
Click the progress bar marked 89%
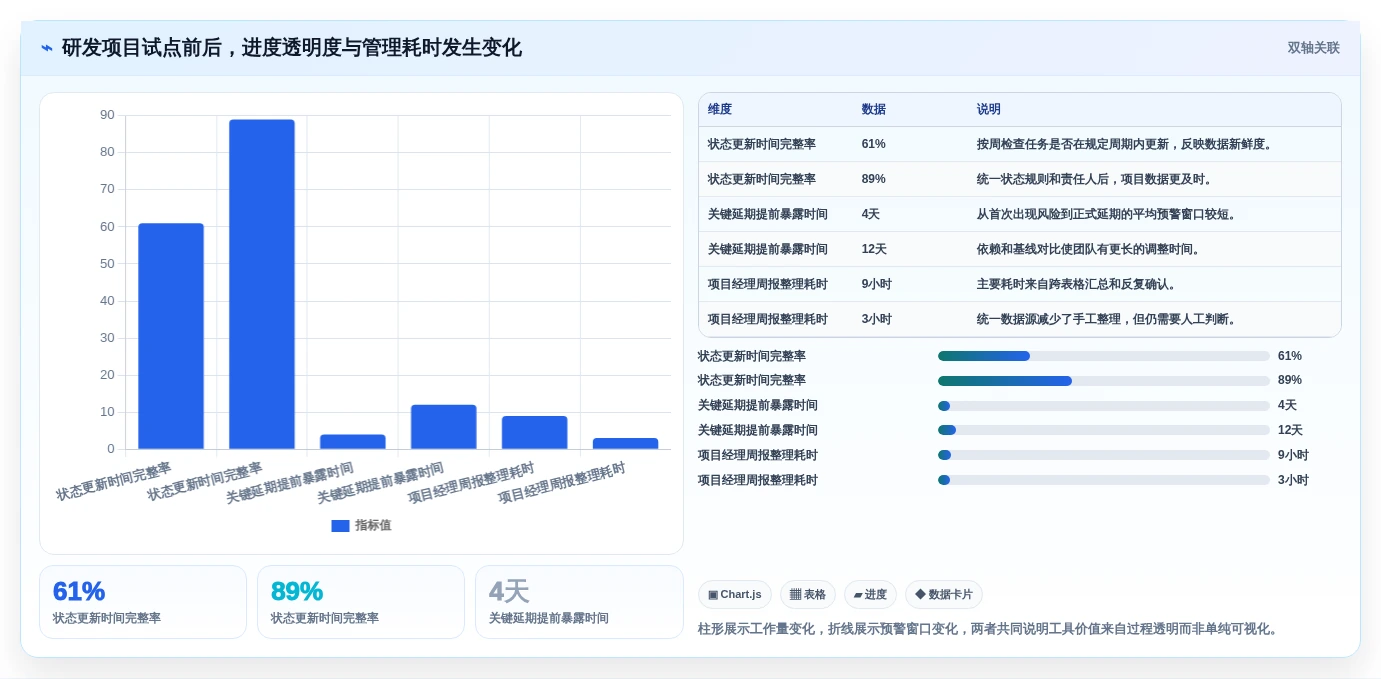[x=1104, y=381]
